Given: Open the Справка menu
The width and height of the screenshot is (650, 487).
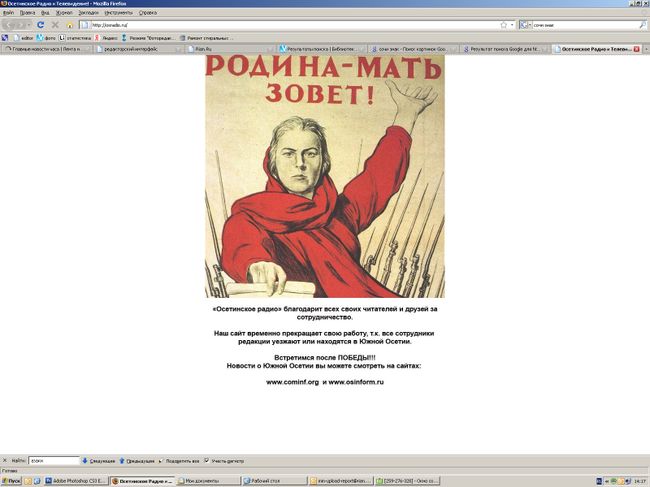Looking at the screenshot, I should [x=148, y=13].
